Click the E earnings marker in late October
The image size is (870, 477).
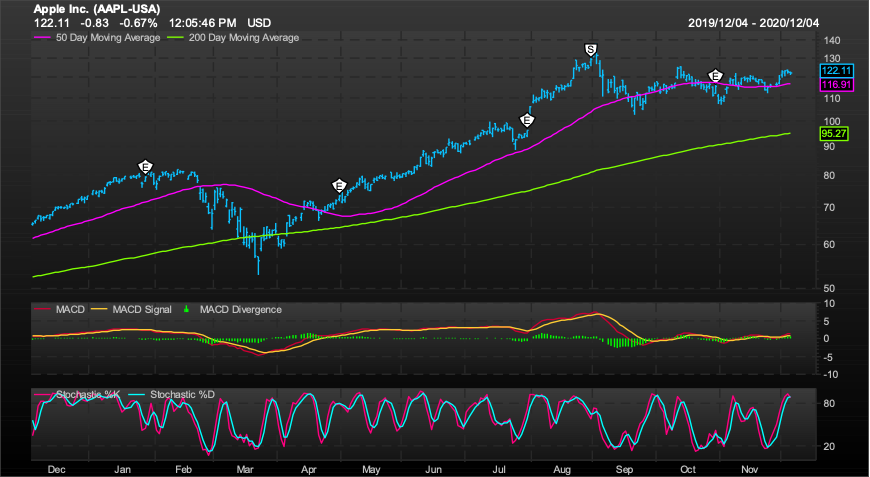coord(716,75)
